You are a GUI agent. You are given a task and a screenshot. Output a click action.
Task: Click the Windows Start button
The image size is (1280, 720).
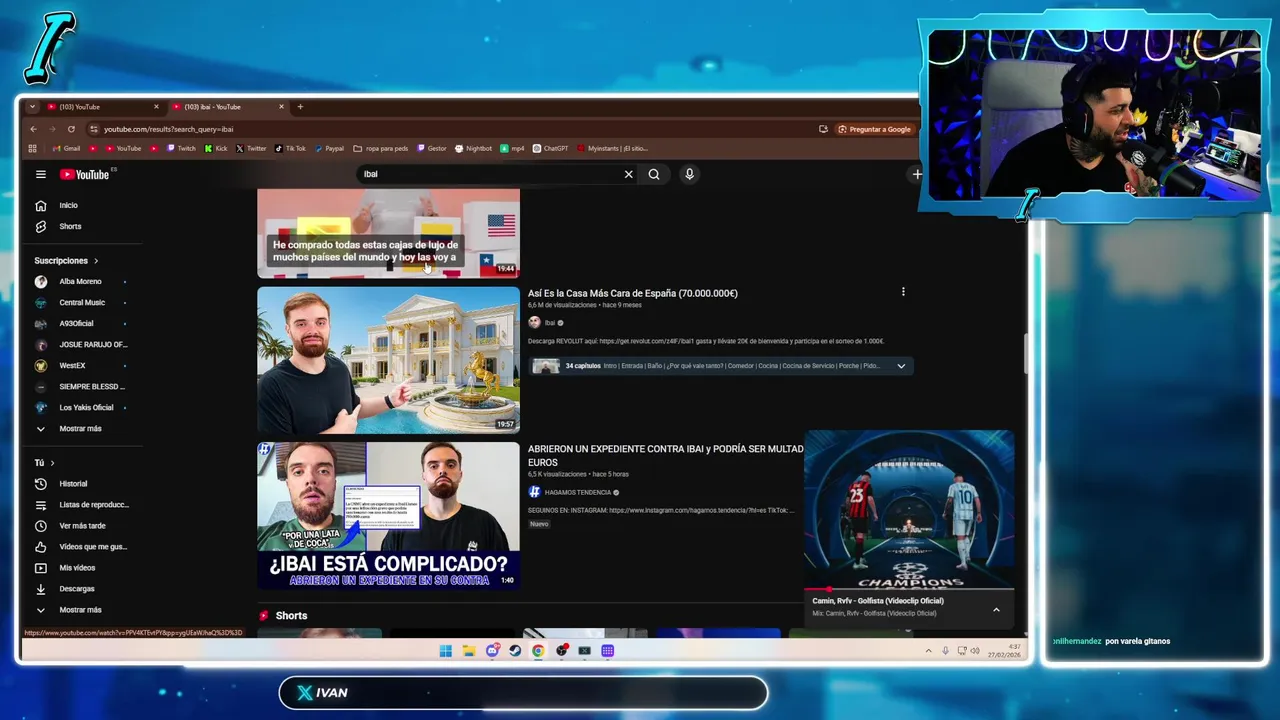445,651
